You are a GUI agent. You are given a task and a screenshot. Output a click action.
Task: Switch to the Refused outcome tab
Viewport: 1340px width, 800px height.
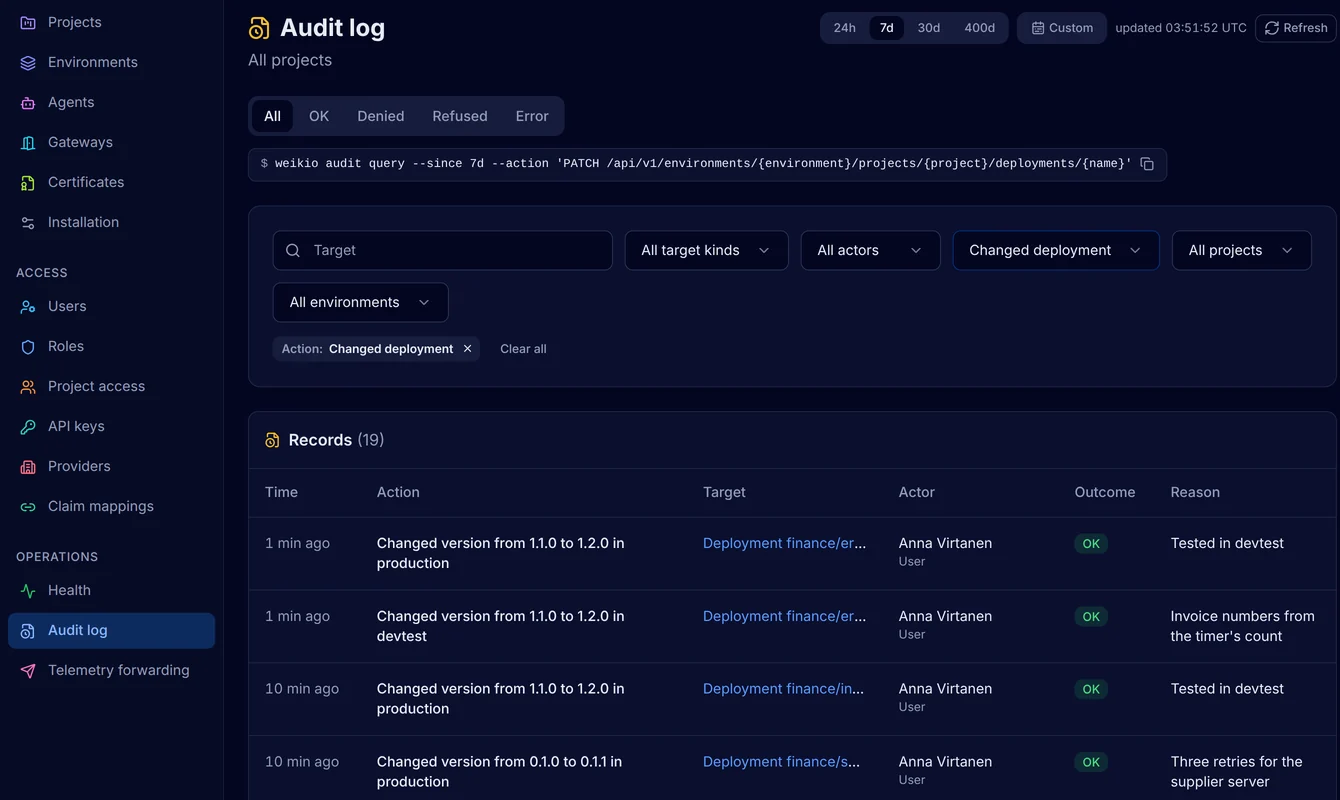460,116
